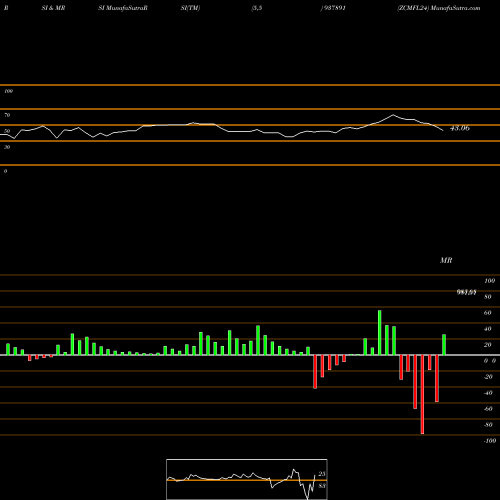The image size is (500, 500).
Task: Click the MR axis label -60
Action: click(488, 409)
